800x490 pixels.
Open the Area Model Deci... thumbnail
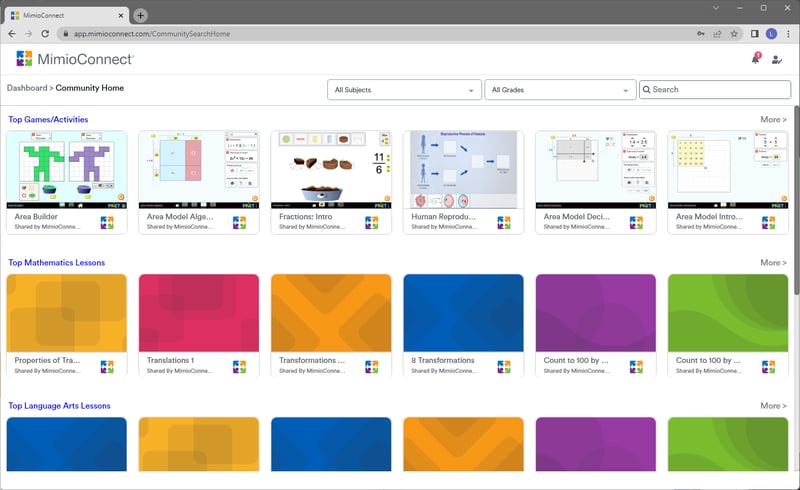595,169
